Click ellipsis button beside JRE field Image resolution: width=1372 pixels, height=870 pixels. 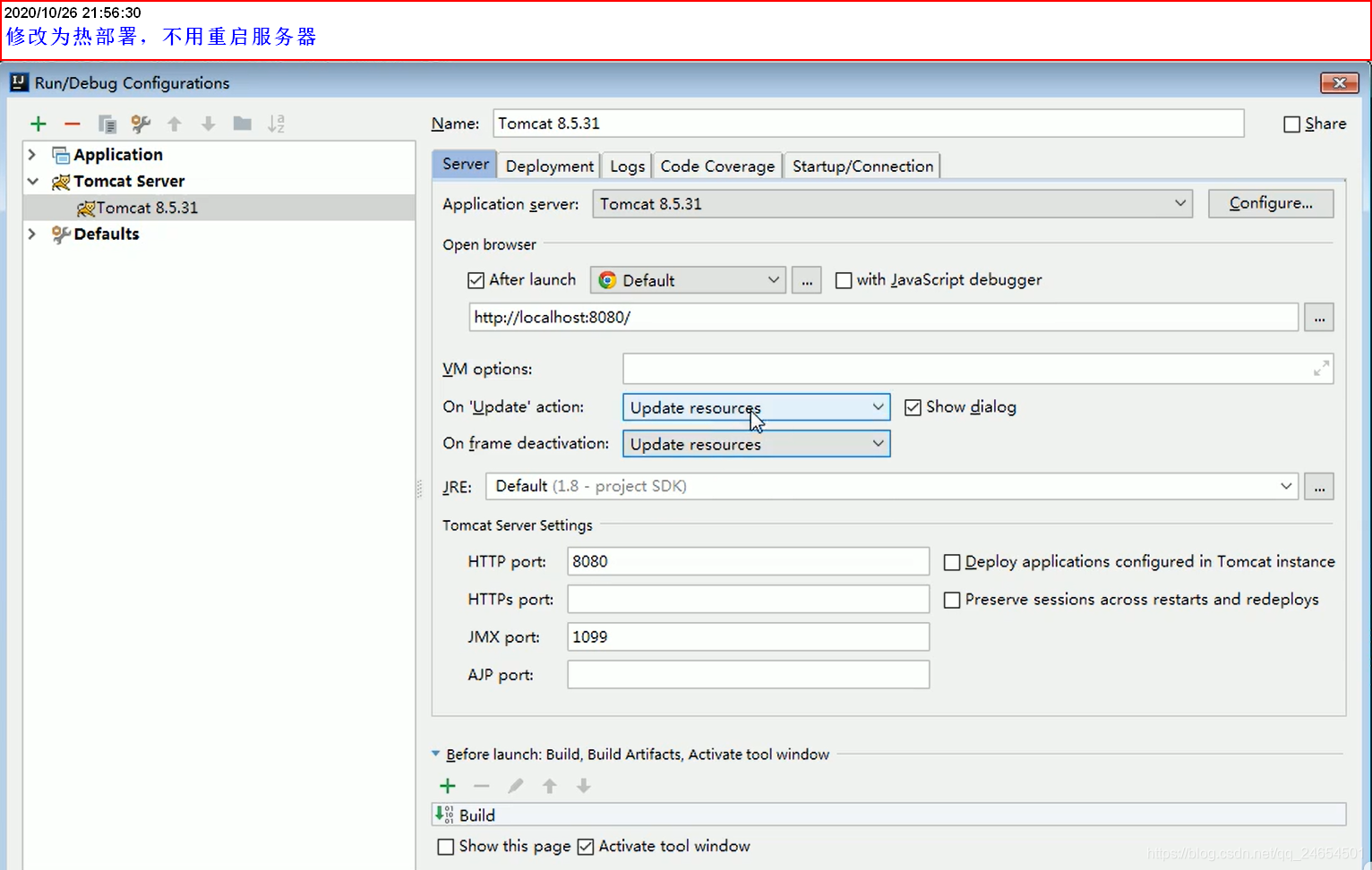(x=1319, y=486)
